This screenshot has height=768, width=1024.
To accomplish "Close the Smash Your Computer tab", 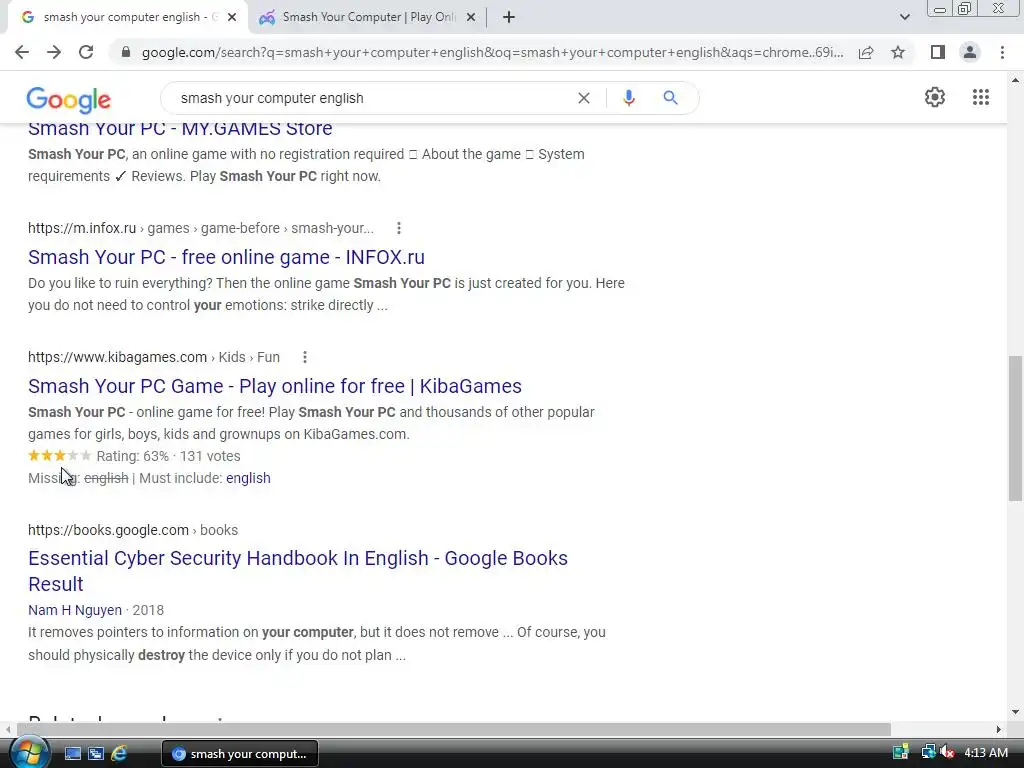I will [x=471, y=18].
